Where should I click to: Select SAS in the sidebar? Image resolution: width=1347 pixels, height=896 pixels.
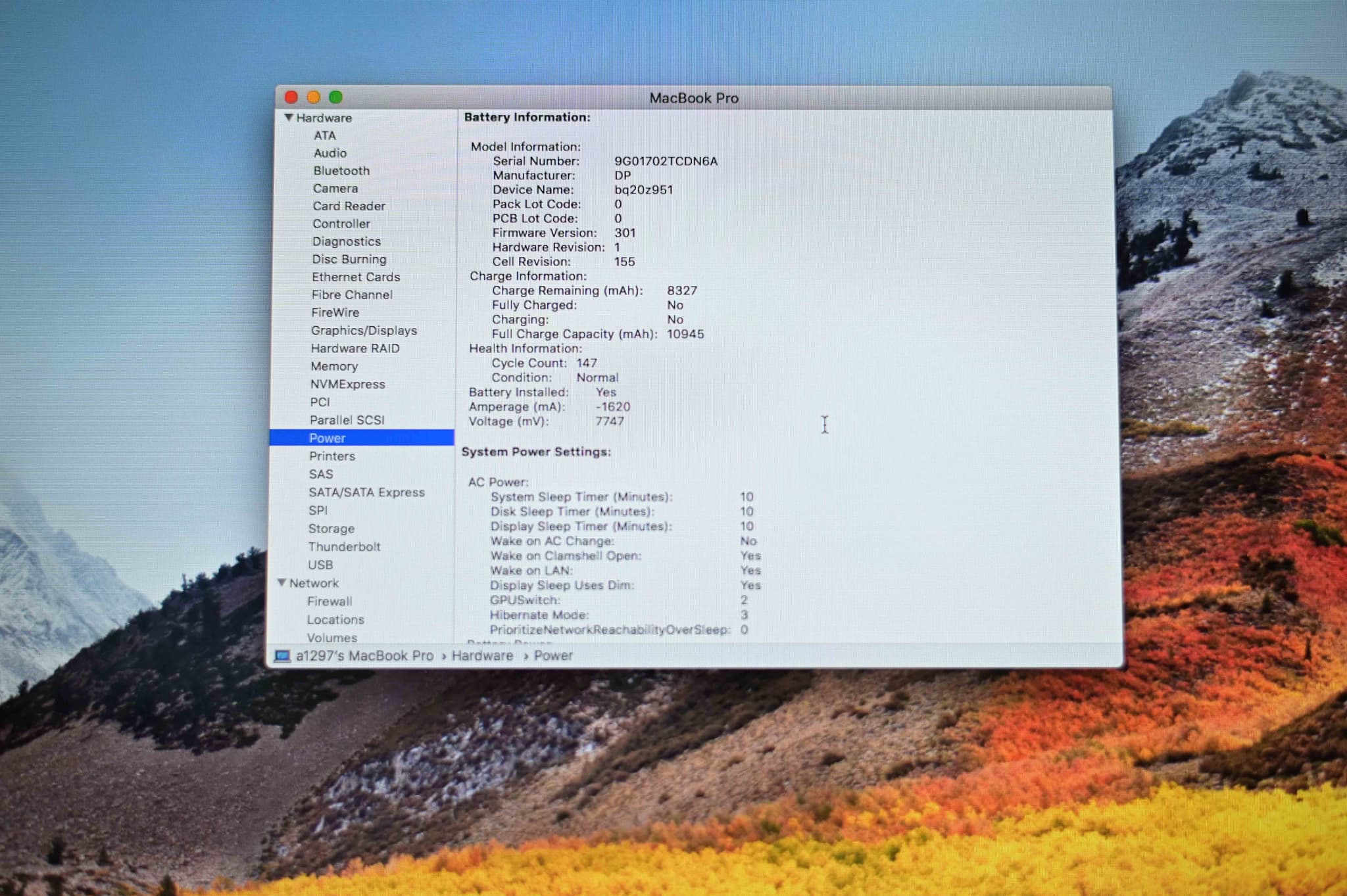click(x=321, y=474)
